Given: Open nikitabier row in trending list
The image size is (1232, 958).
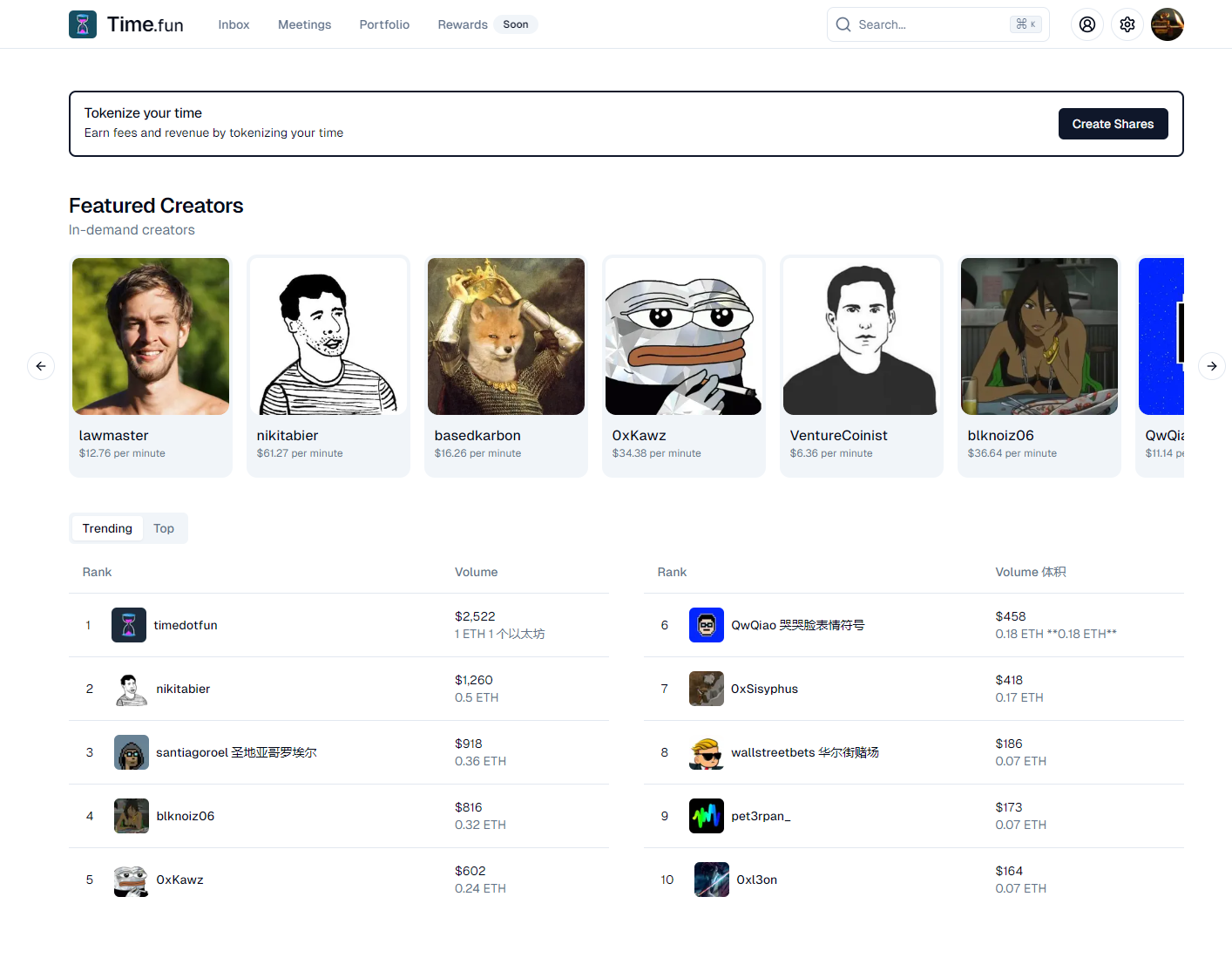Looking at the screenshot, I should 183,689.
